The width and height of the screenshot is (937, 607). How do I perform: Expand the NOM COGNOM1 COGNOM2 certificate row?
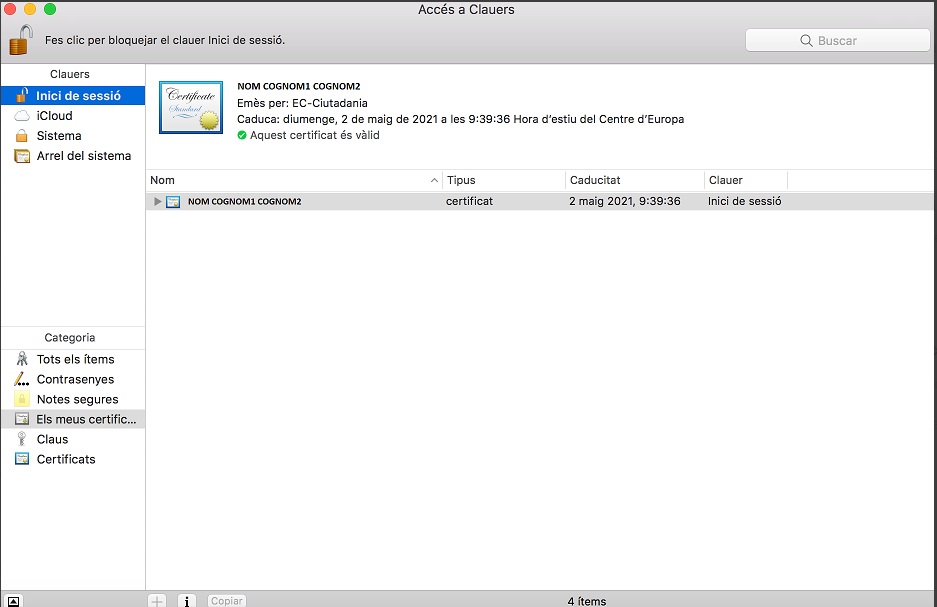pos(157,202)
